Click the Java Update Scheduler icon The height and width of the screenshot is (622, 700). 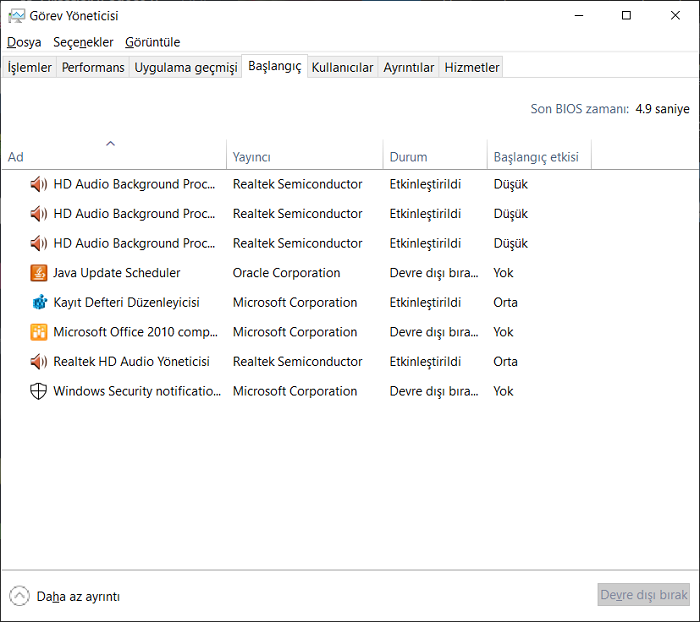click(x=39, y=273)
